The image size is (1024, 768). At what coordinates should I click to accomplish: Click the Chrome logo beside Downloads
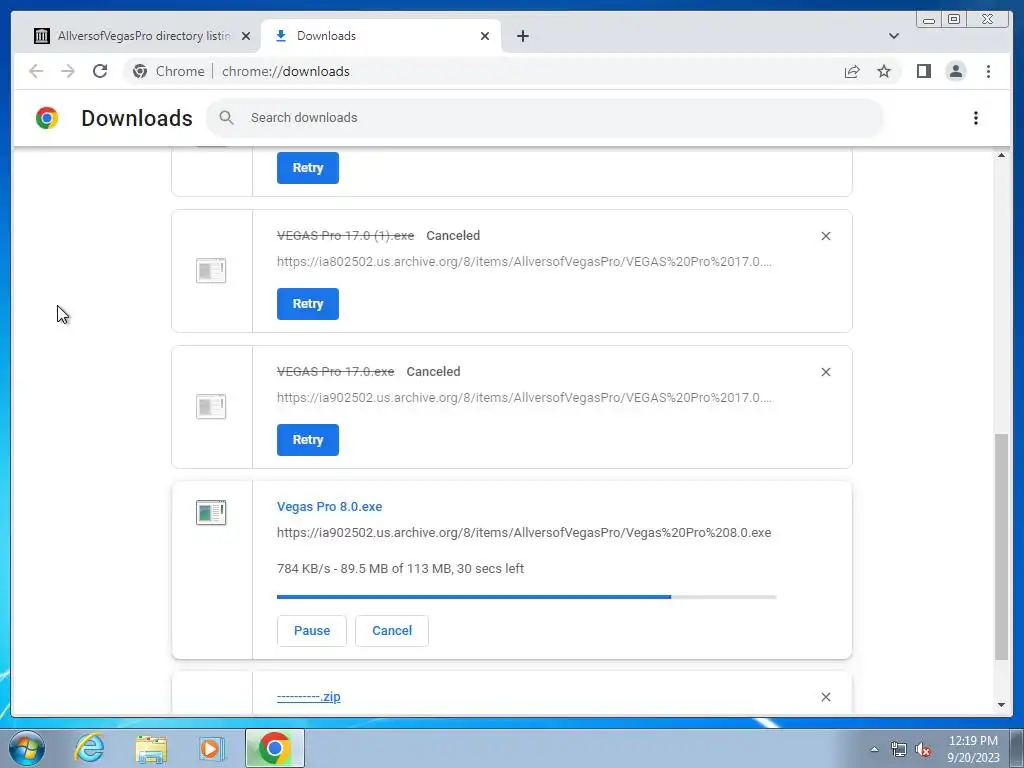(x=47, y=118)
